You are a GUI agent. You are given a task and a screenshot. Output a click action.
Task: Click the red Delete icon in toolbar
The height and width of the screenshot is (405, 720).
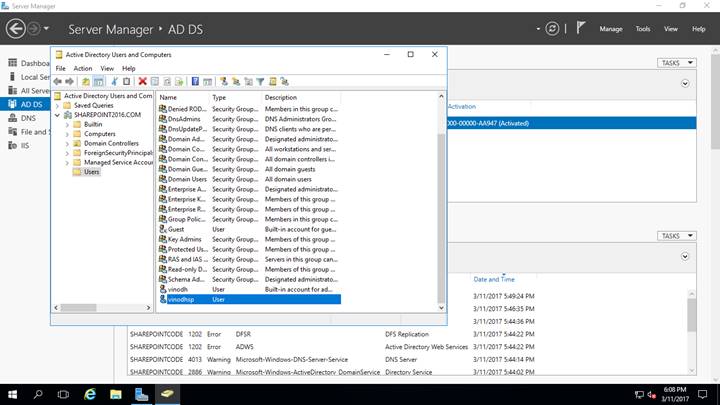pyautogui.click(x=143, y=81)
